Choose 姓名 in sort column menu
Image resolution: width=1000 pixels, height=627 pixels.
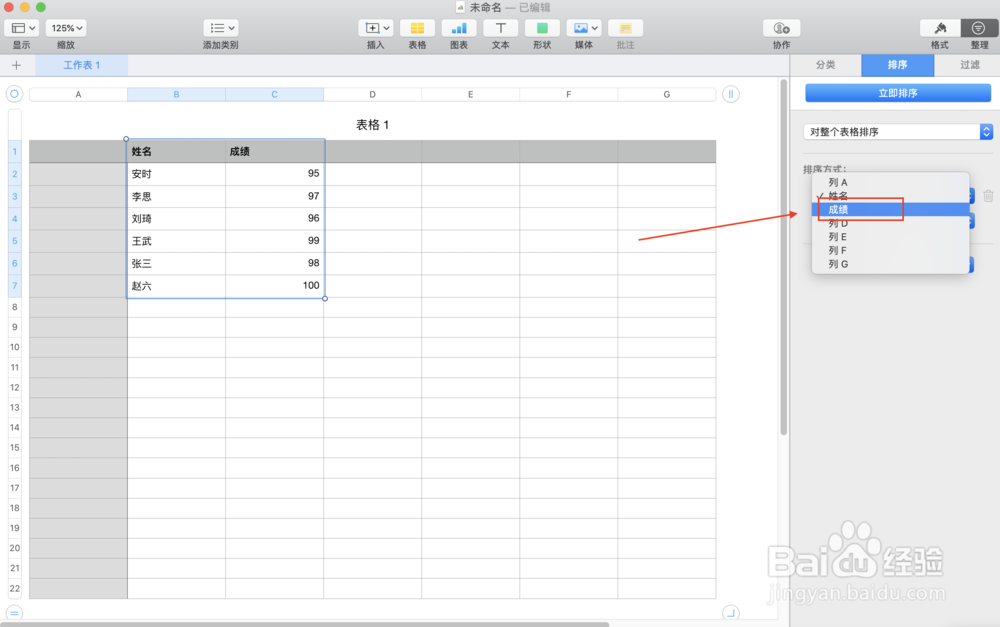coord(890,196)
